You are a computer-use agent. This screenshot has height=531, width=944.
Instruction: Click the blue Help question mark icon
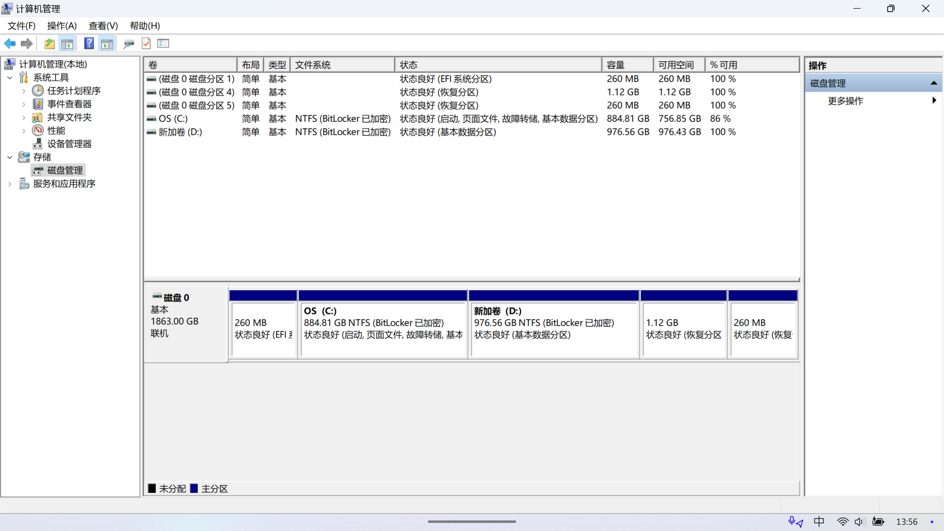pos(89,43)
